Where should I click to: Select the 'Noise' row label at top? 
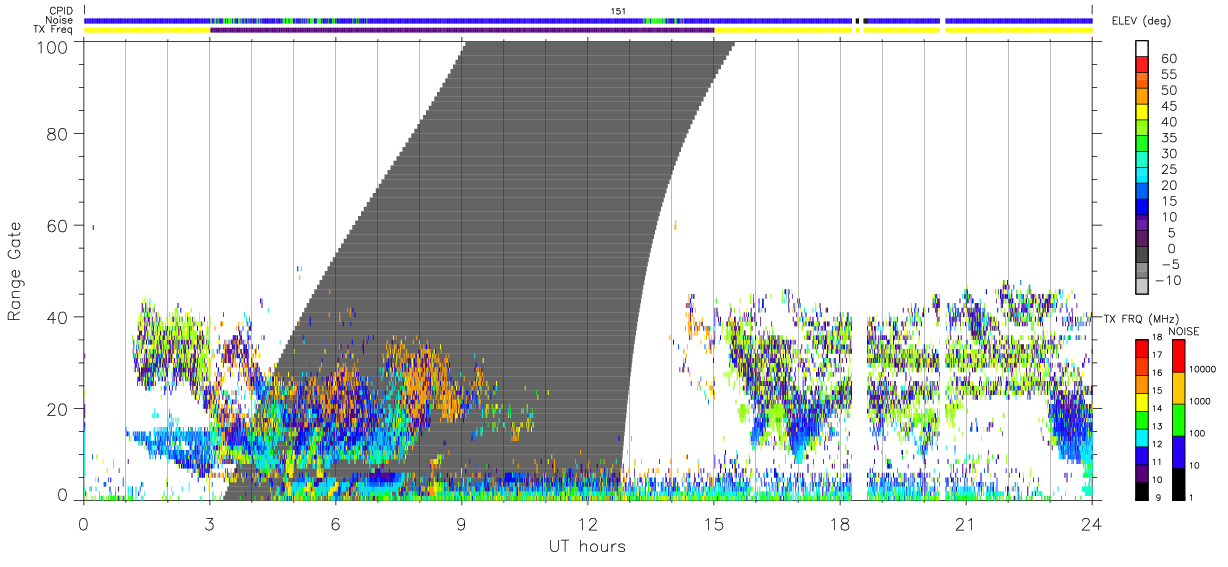click(61, 20)
